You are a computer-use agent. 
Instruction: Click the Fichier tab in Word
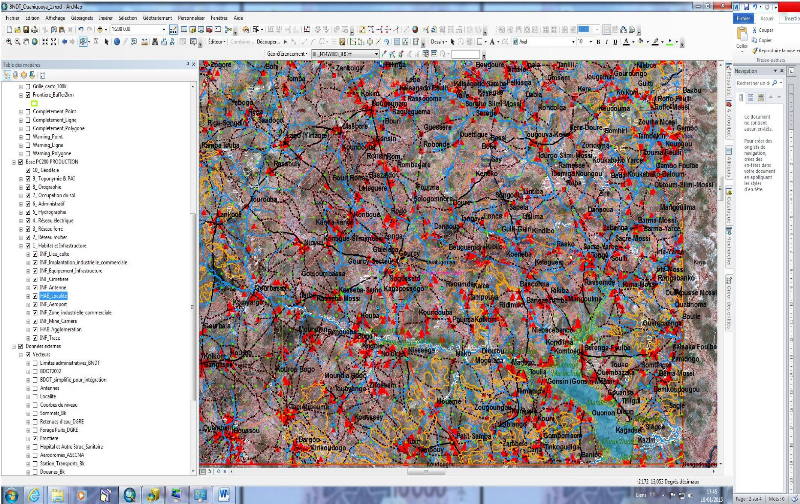[742, 18]
